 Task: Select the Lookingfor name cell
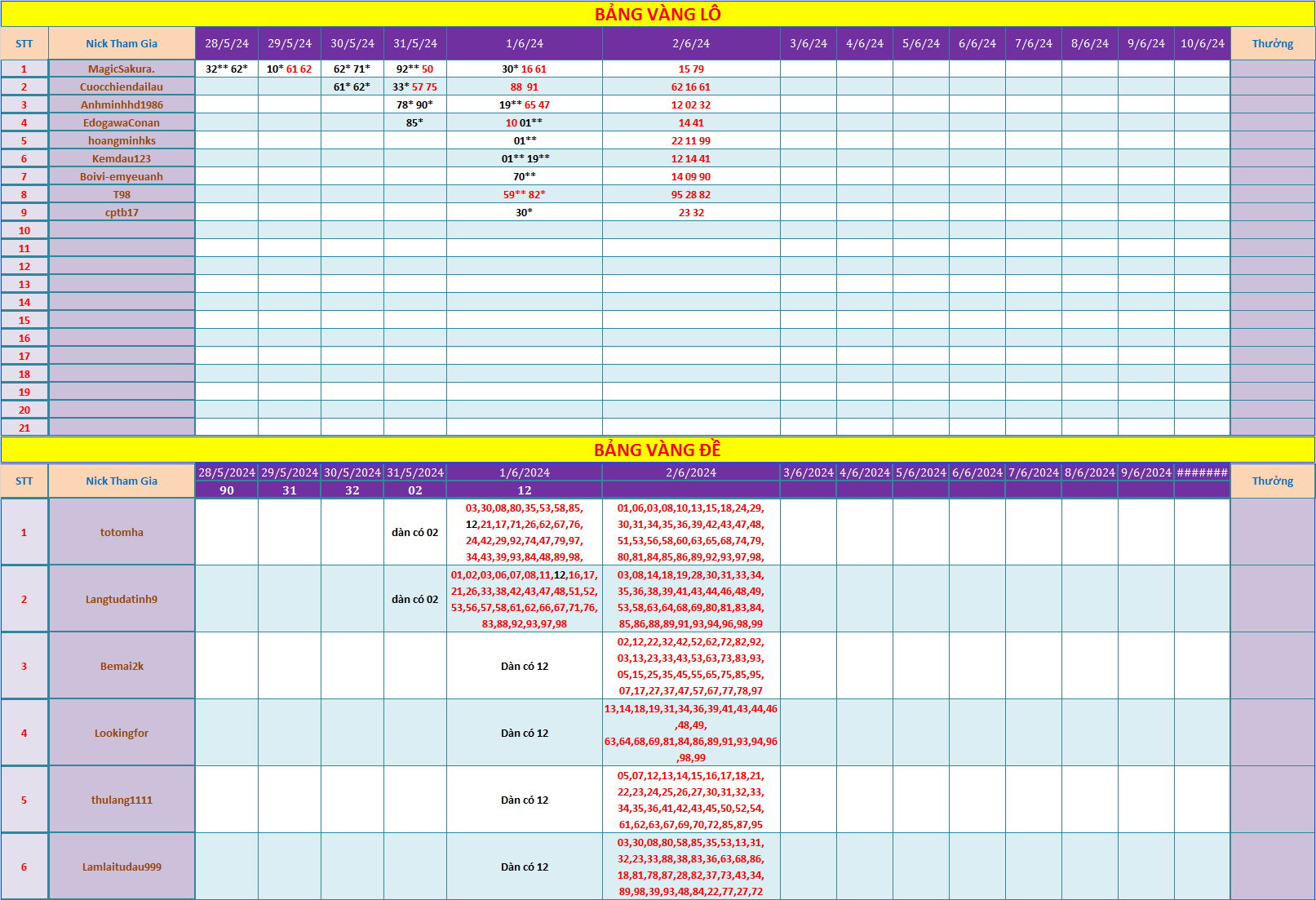tap(122, 733)
